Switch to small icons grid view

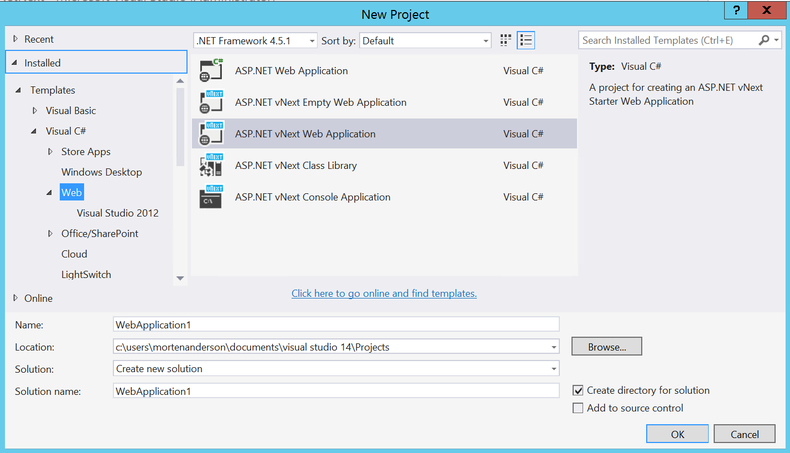(505, 40)
